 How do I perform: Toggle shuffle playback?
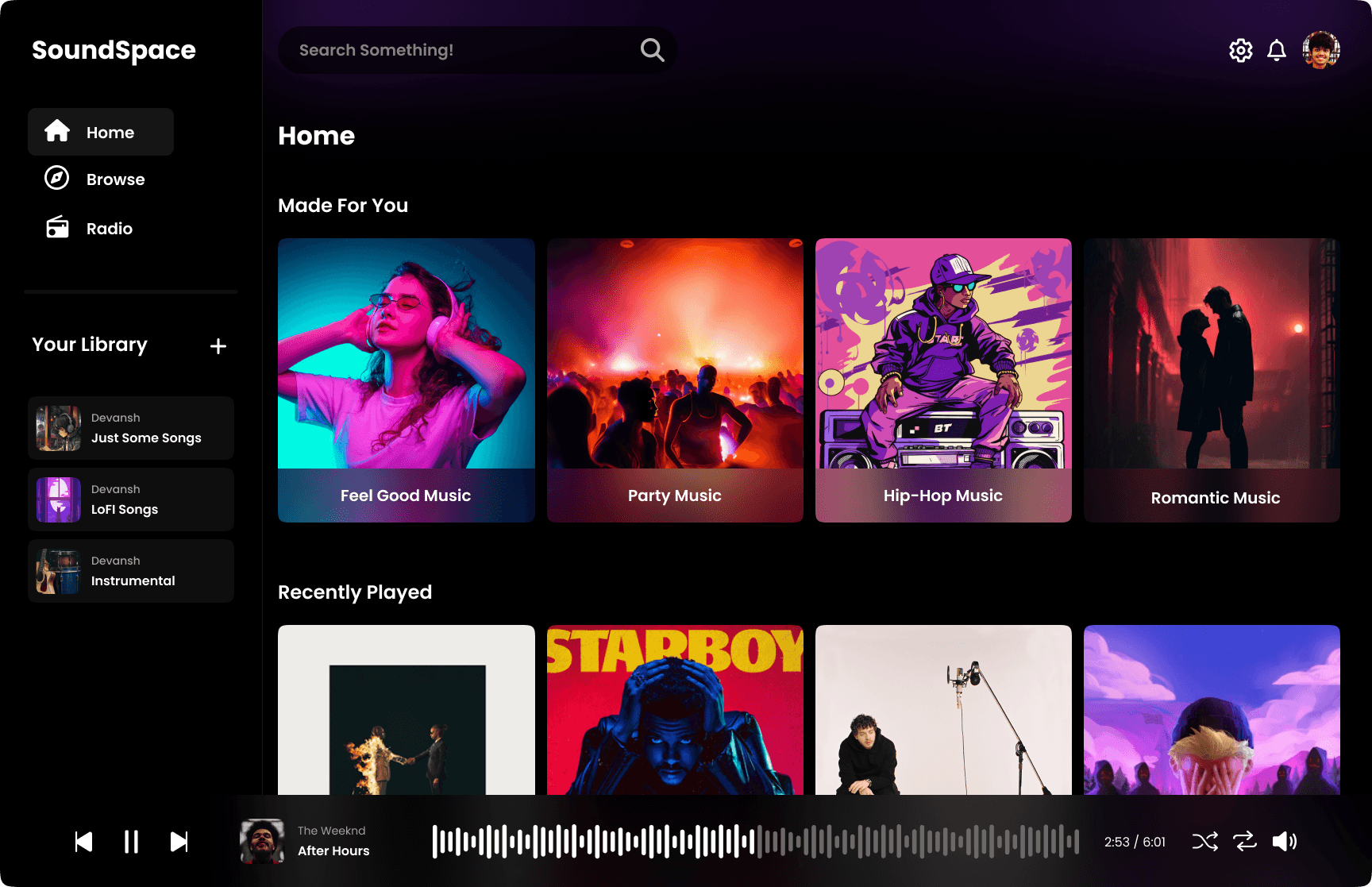coord(1205,842)
